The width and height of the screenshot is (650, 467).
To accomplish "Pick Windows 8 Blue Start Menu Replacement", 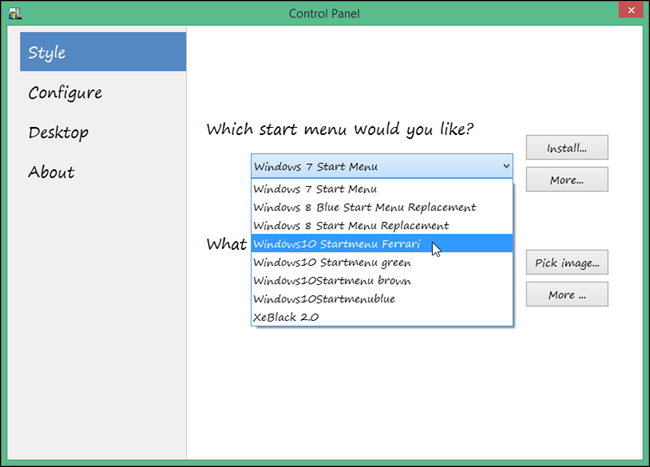I will coord(382,207).
